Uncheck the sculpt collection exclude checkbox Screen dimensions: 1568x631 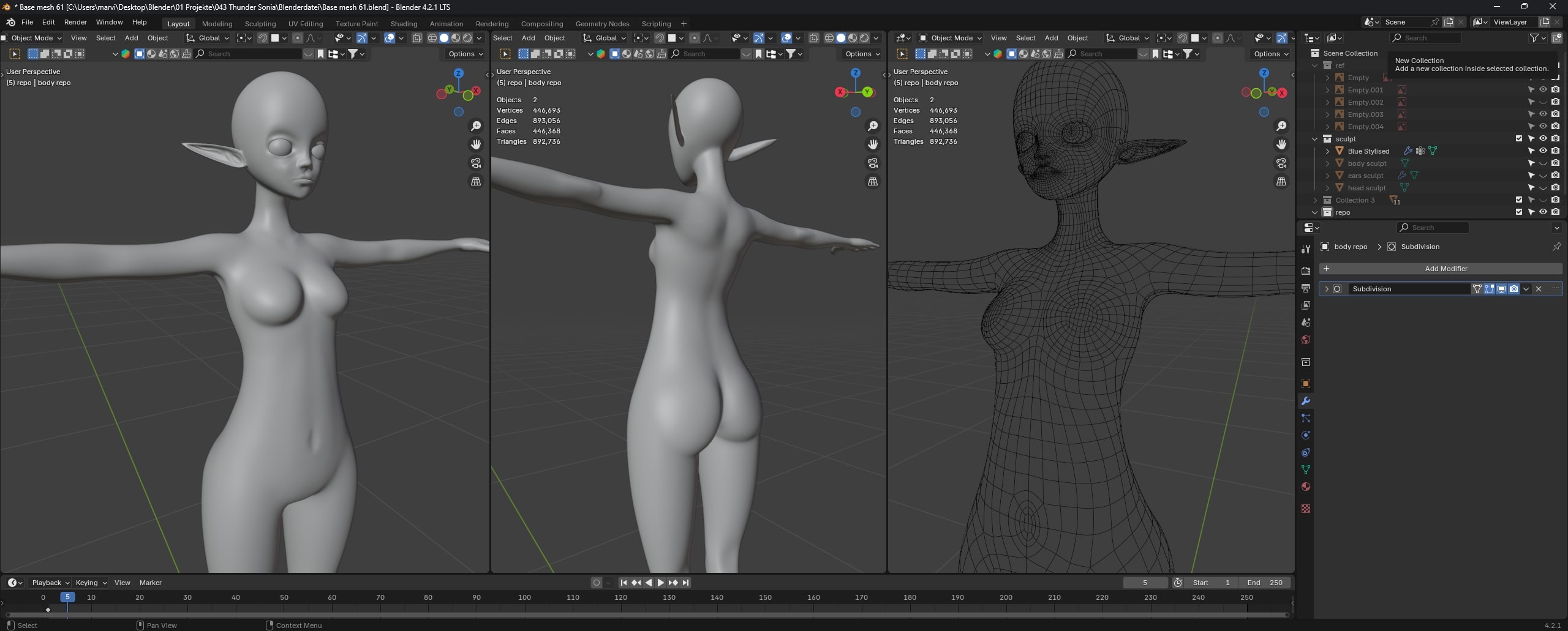[x=1519, y=139]
